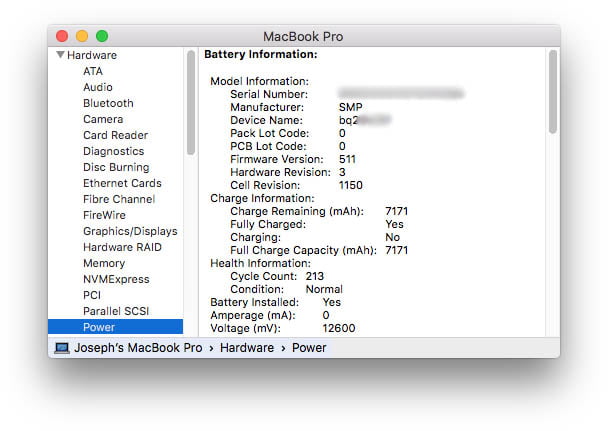The width and height of the screenshot is (608, 431).
Task: Click the Firmware Version value 511
Action: coord(347,159)
